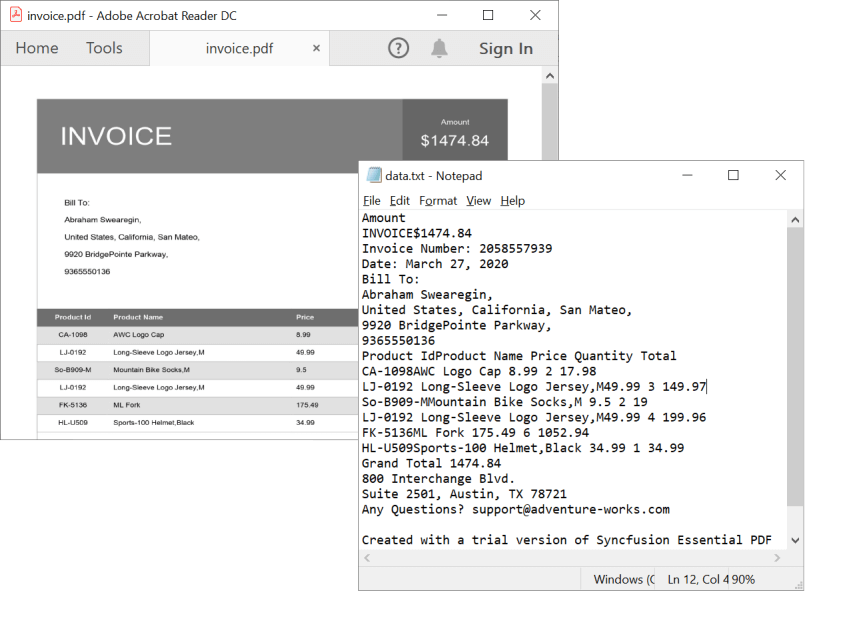Screen dimensions: 849x634
Task: Click 'Windows (C' encoding status bar entry
Action: click(x=624, y=579)
